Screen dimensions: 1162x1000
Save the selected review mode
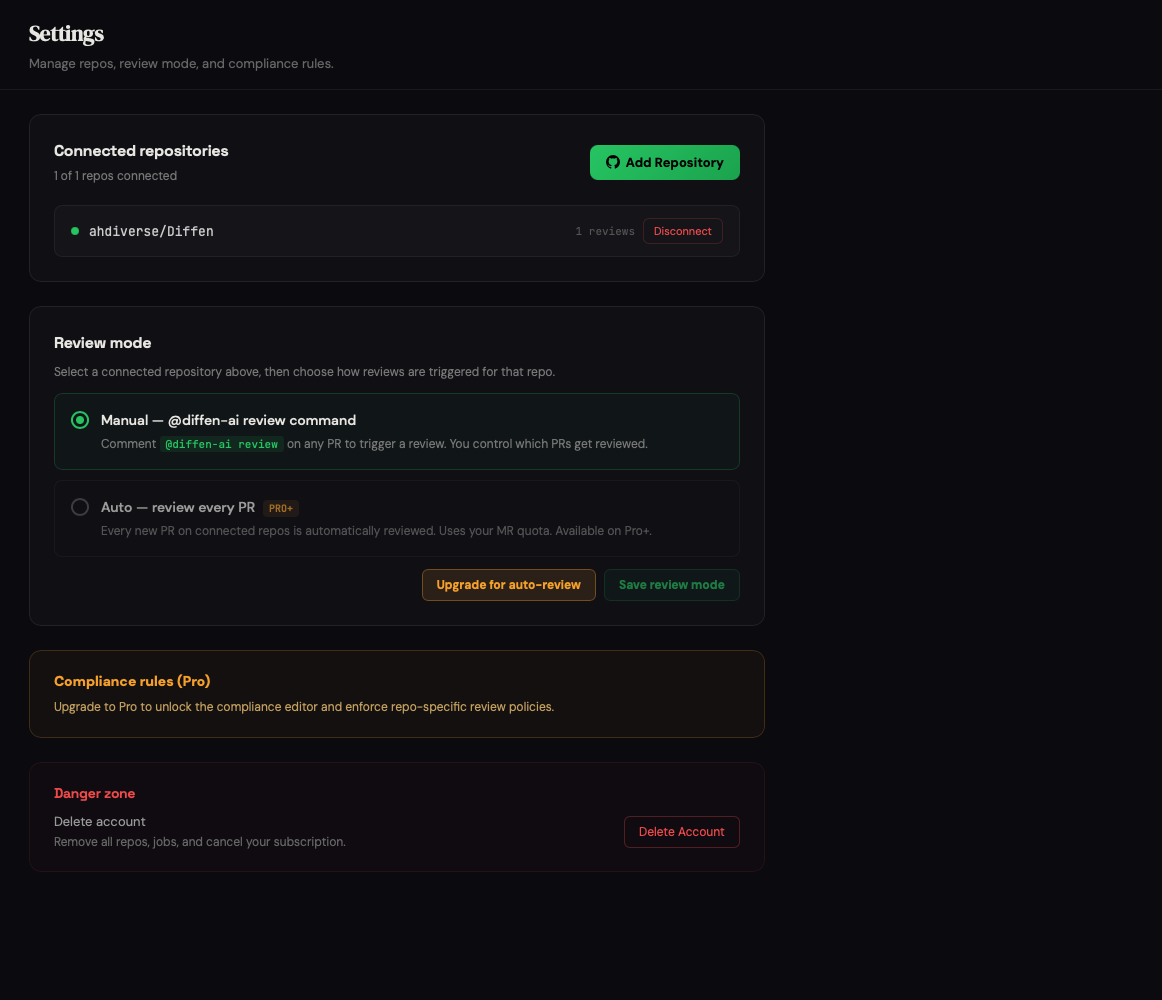[671, 585]
